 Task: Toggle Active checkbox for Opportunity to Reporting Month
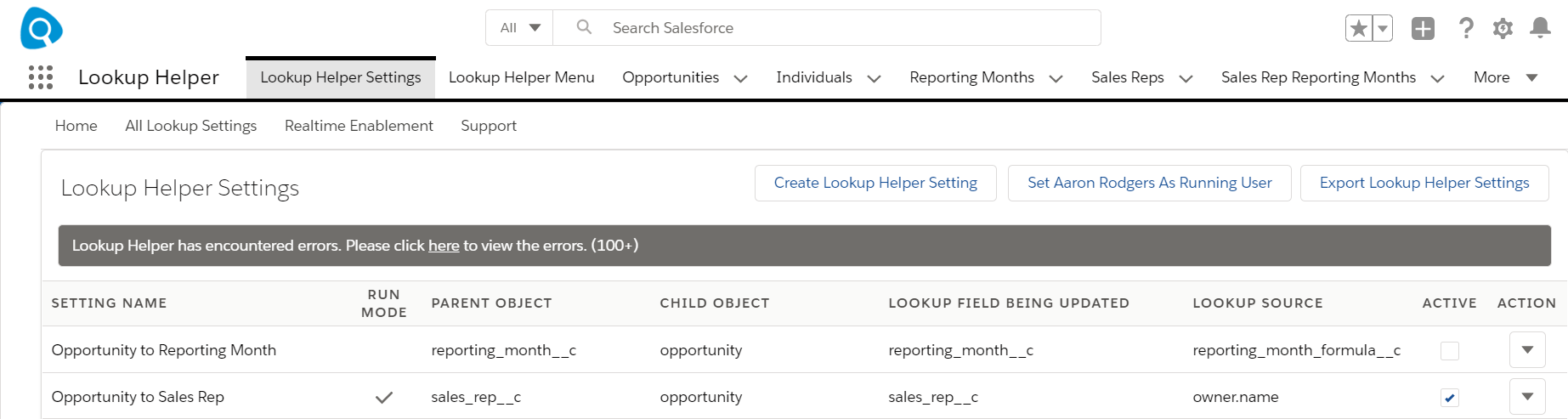click(x=1450, y=350)
